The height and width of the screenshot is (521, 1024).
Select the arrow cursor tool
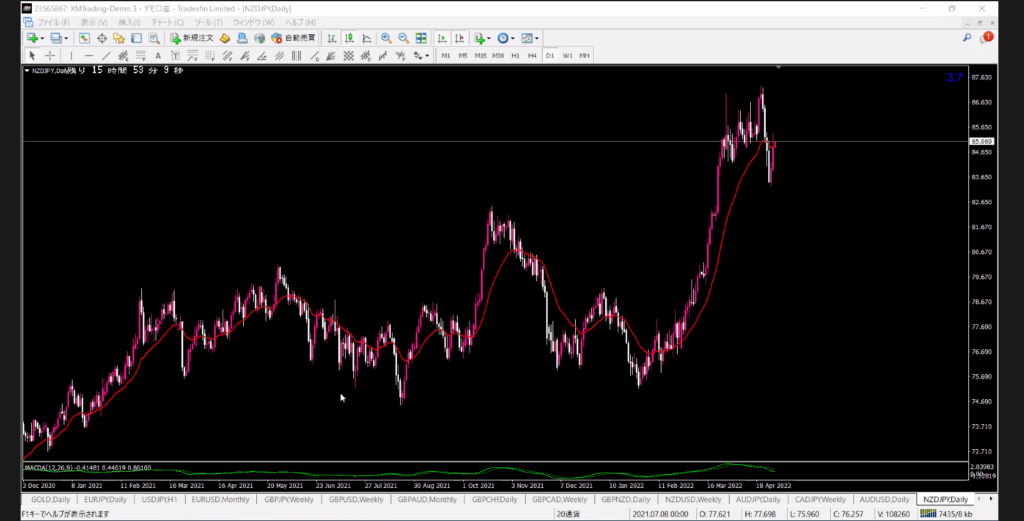(x=32, y=56)
